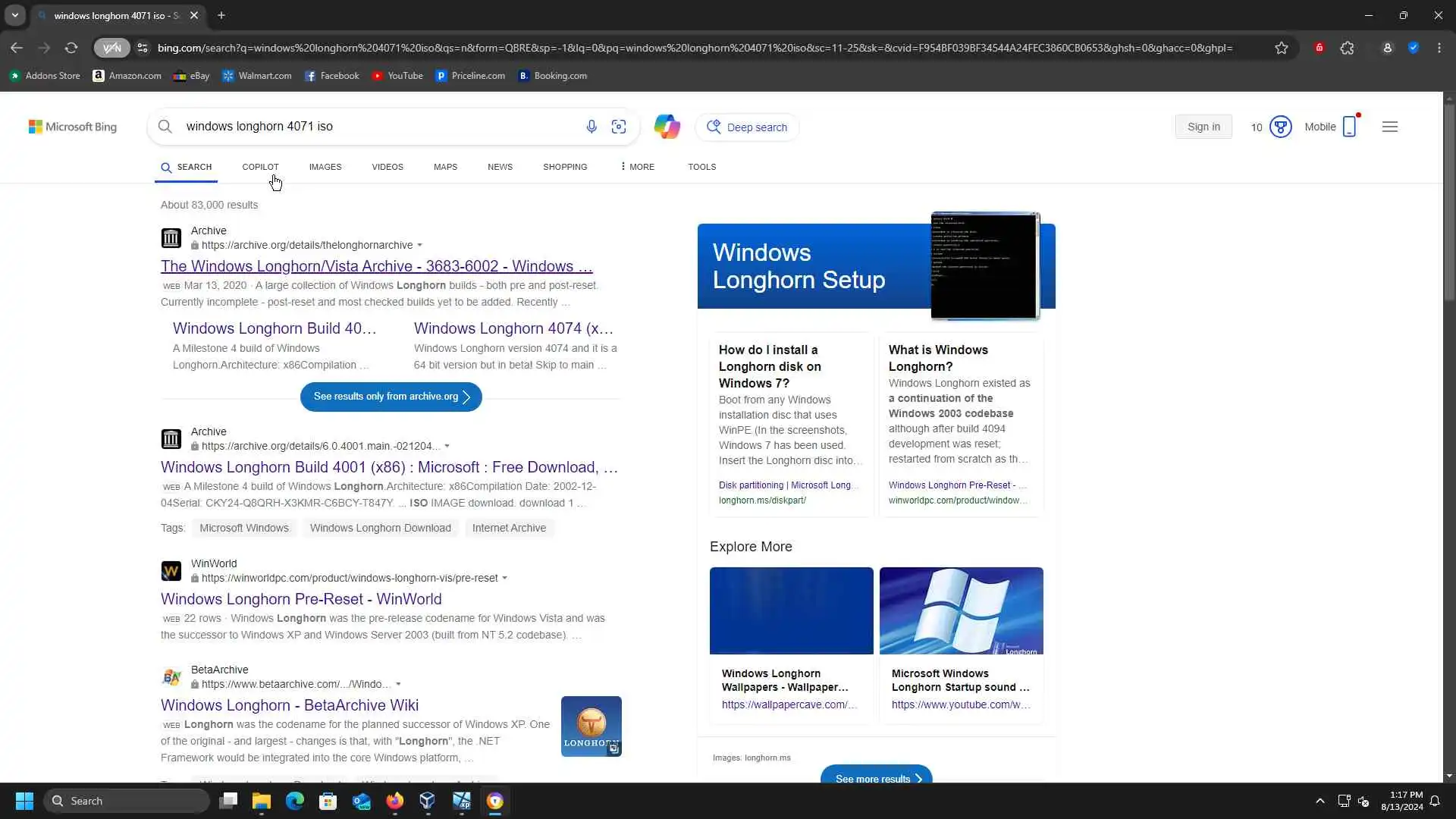This screenshot has width=1456, height=819.
Task: Toggle the VPN pill in address bar
Action: (111, 48)
